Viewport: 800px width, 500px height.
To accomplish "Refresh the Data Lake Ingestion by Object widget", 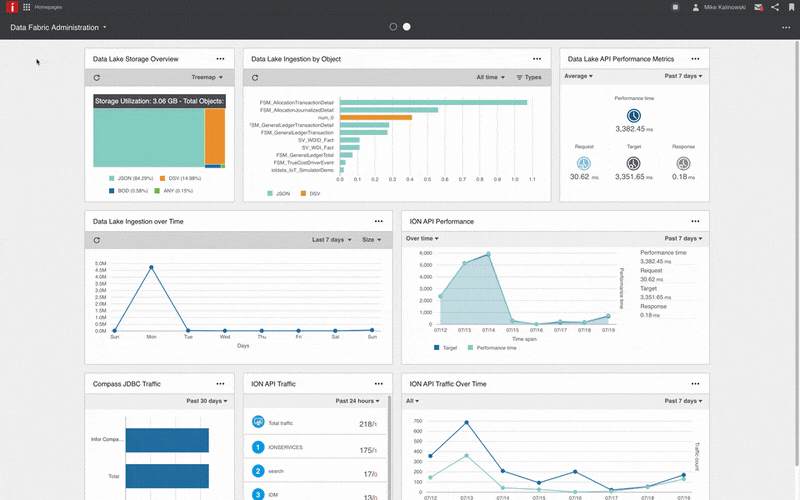I will click(256, 77).
